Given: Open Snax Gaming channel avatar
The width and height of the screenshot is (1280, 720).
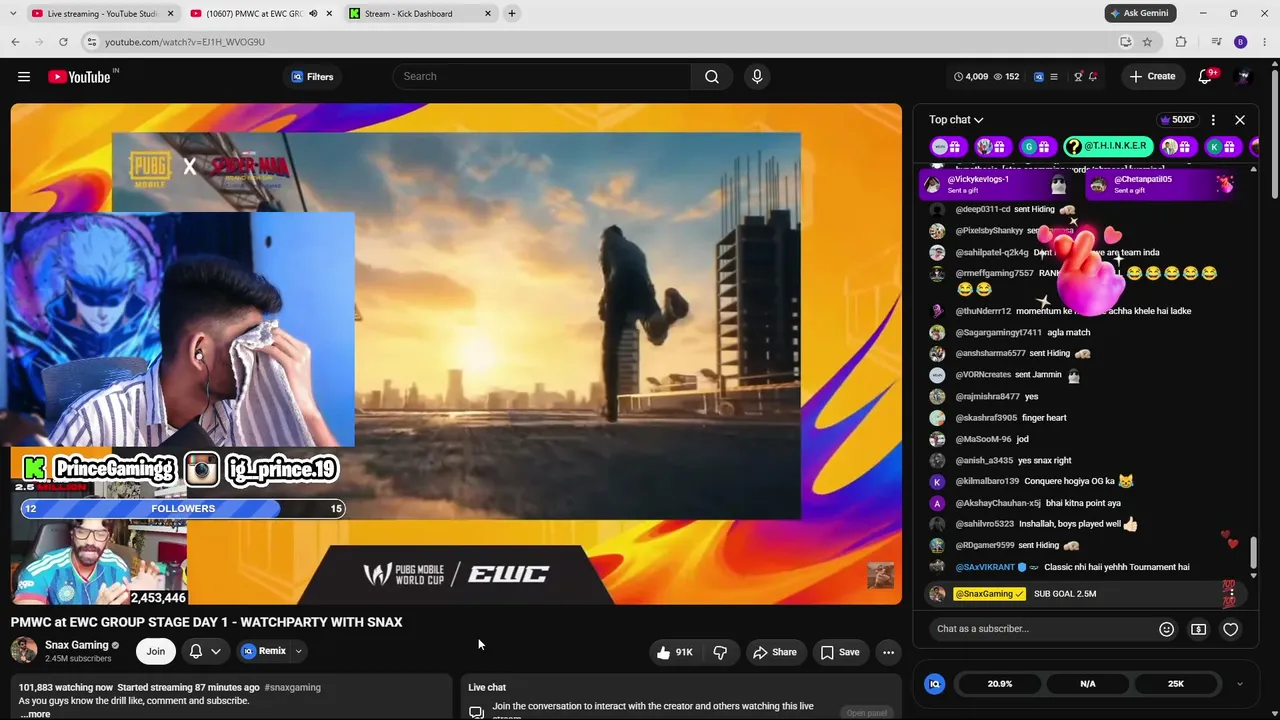Looking at the screenshot, I should [24, 651].
